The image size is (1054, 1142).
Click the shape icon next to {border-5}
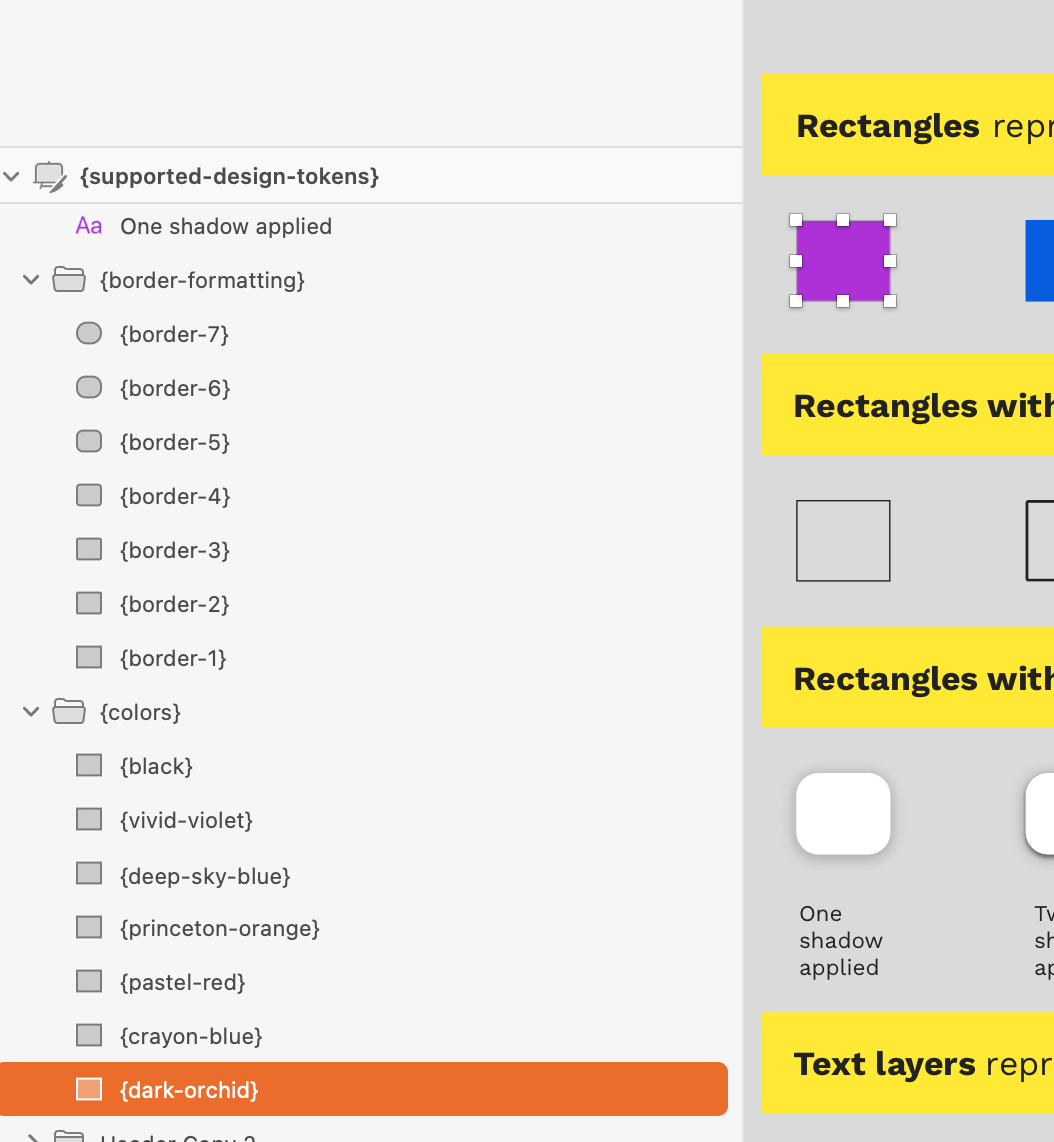89,442
